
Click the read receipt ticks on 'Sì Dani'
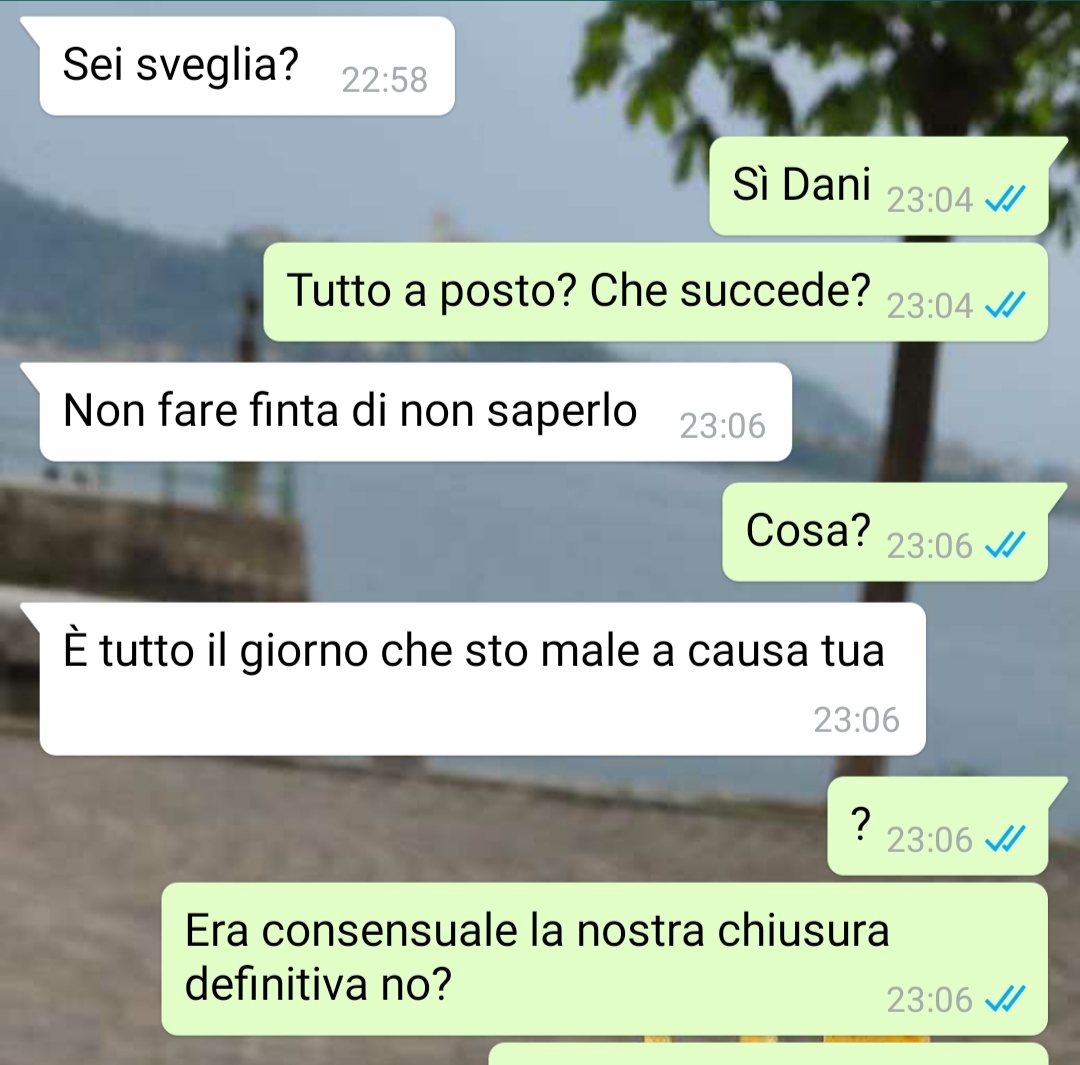tap(1006, 200)
